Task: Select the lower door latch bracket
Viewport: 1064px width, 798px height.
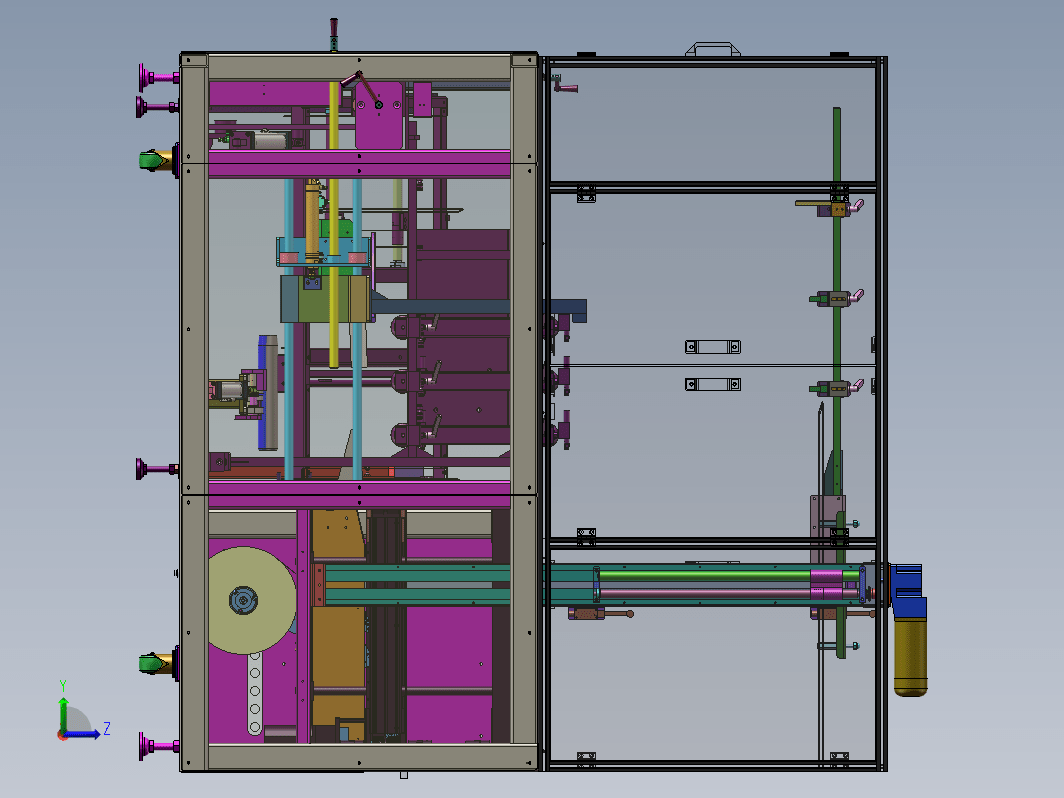Action: [712, 384]
